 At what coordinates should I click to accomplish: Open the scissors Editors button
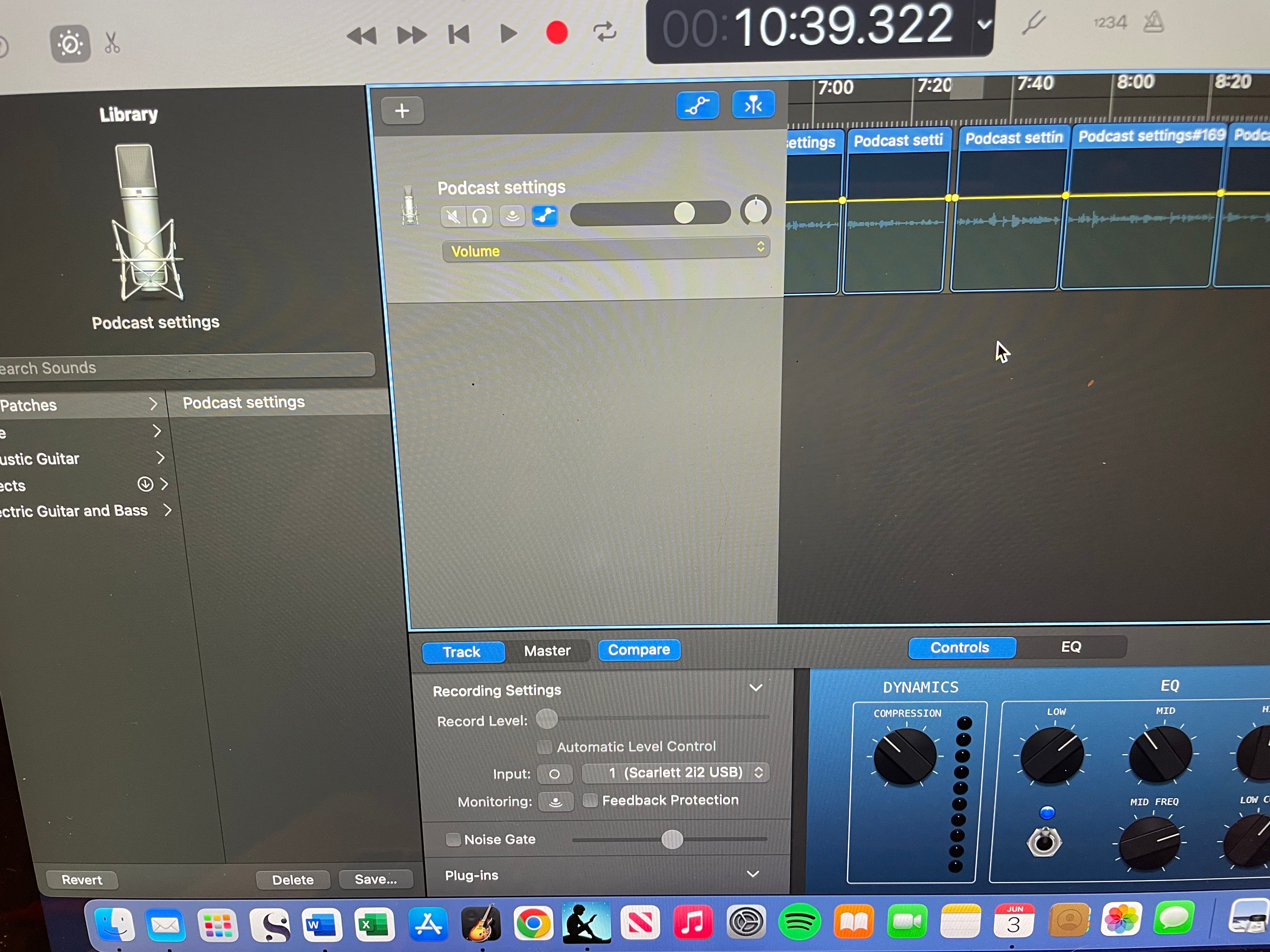112,42
